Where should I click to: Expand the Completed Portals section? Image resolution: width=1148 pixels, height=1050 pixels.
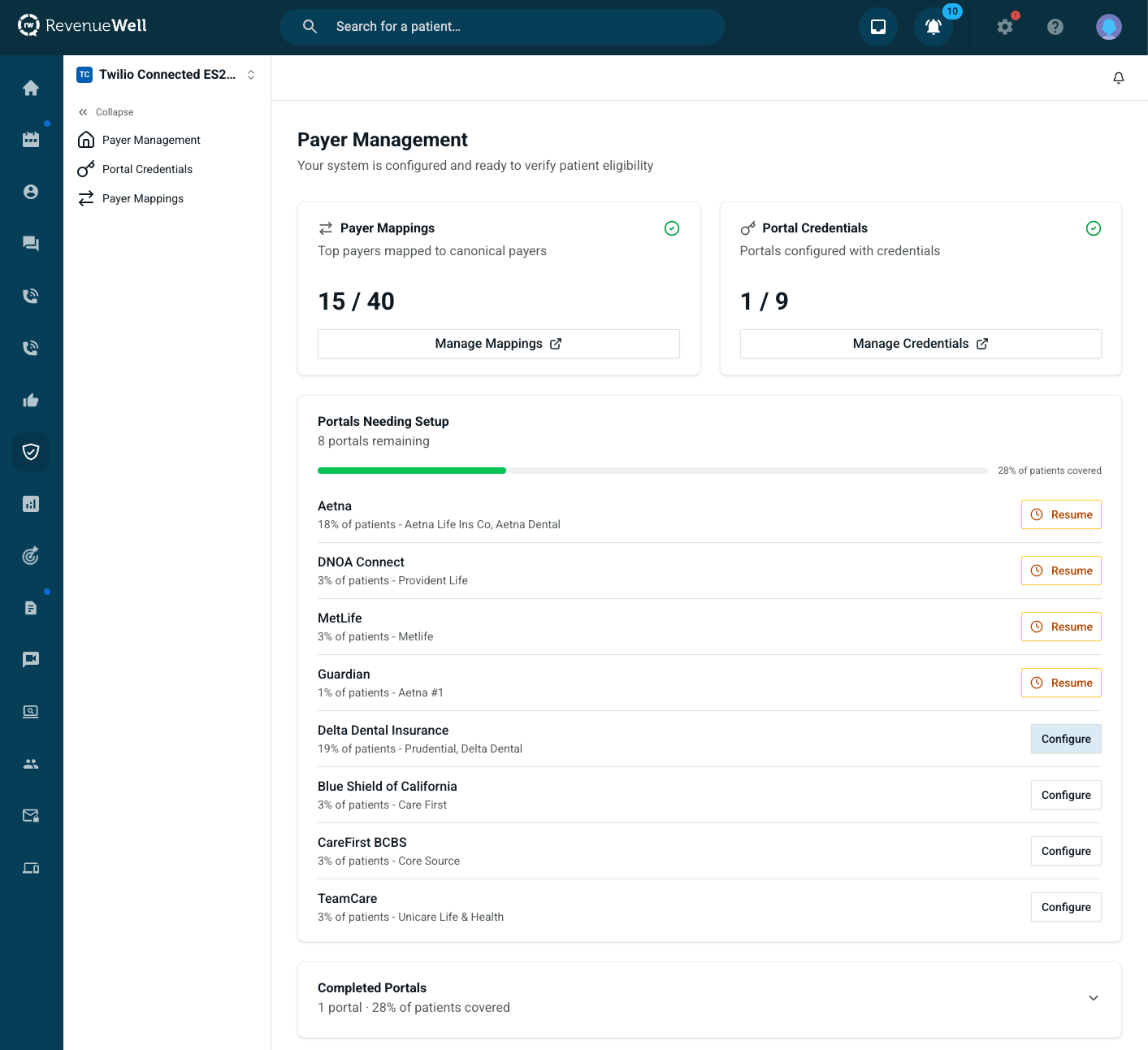1094,998
